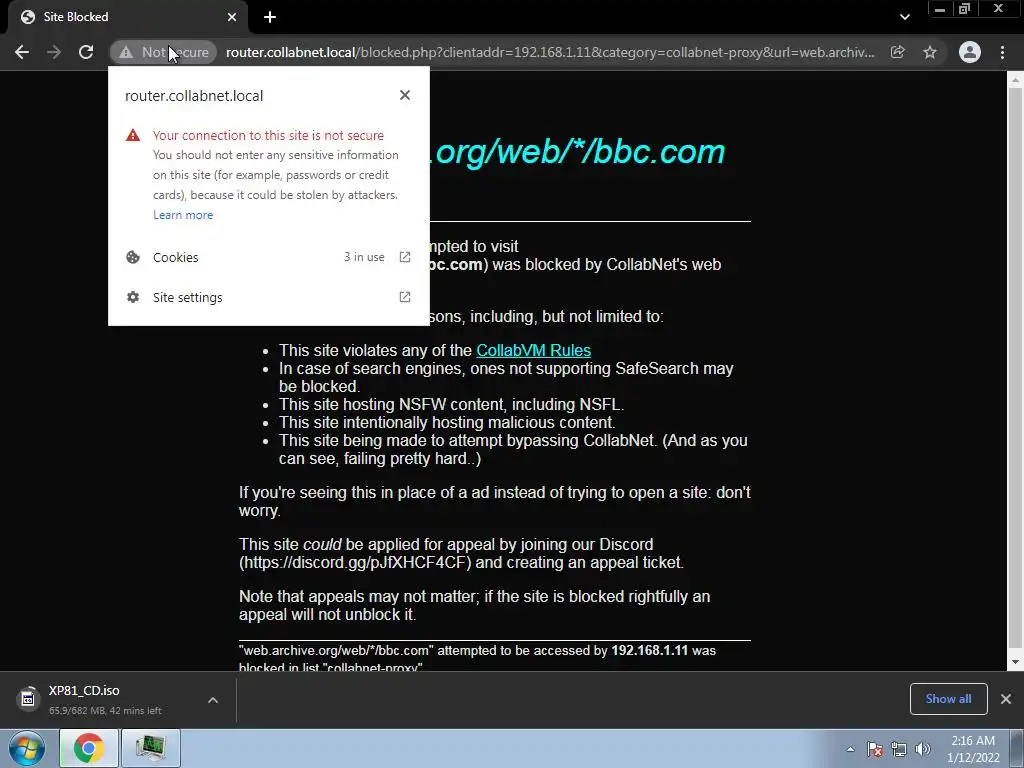The image size is (1024, 768).
Task: Open Chrome's three-dot menu
Action: point(1002,52)
